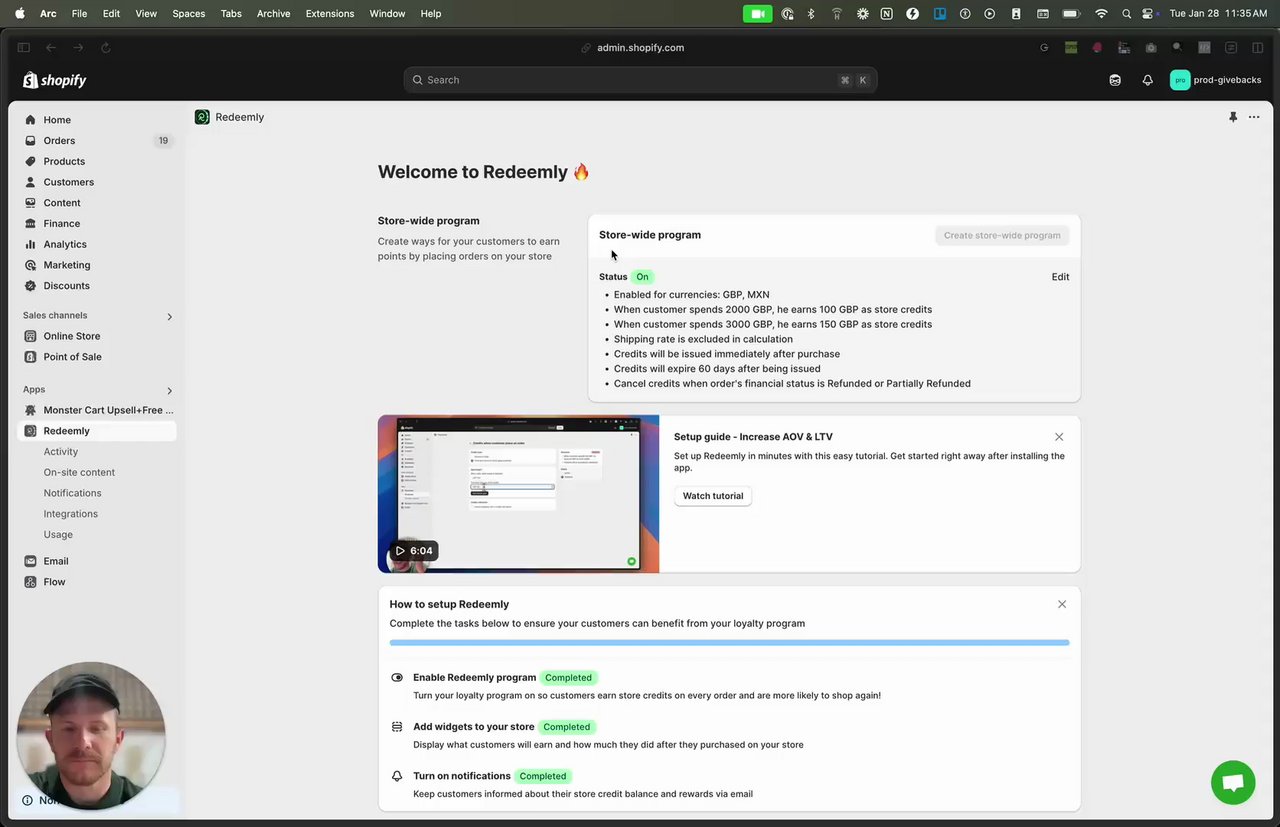
Task: Reload the page with Arc's refresh icon
Action: (105, 48)
